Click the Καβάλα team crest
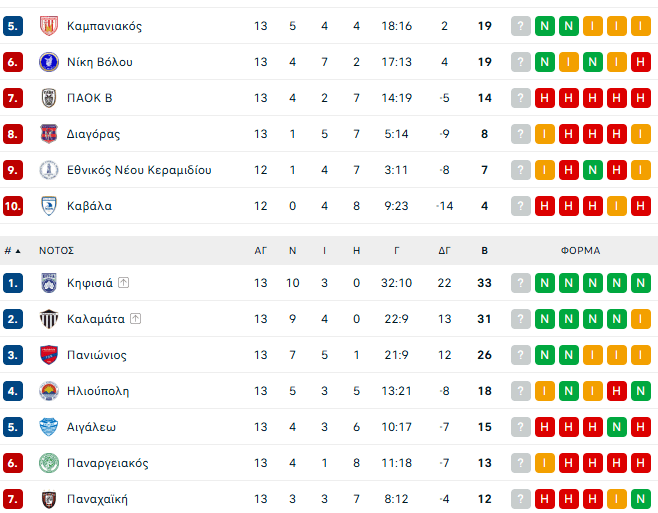This screenshot has width=658, height=513. [48, 206]
